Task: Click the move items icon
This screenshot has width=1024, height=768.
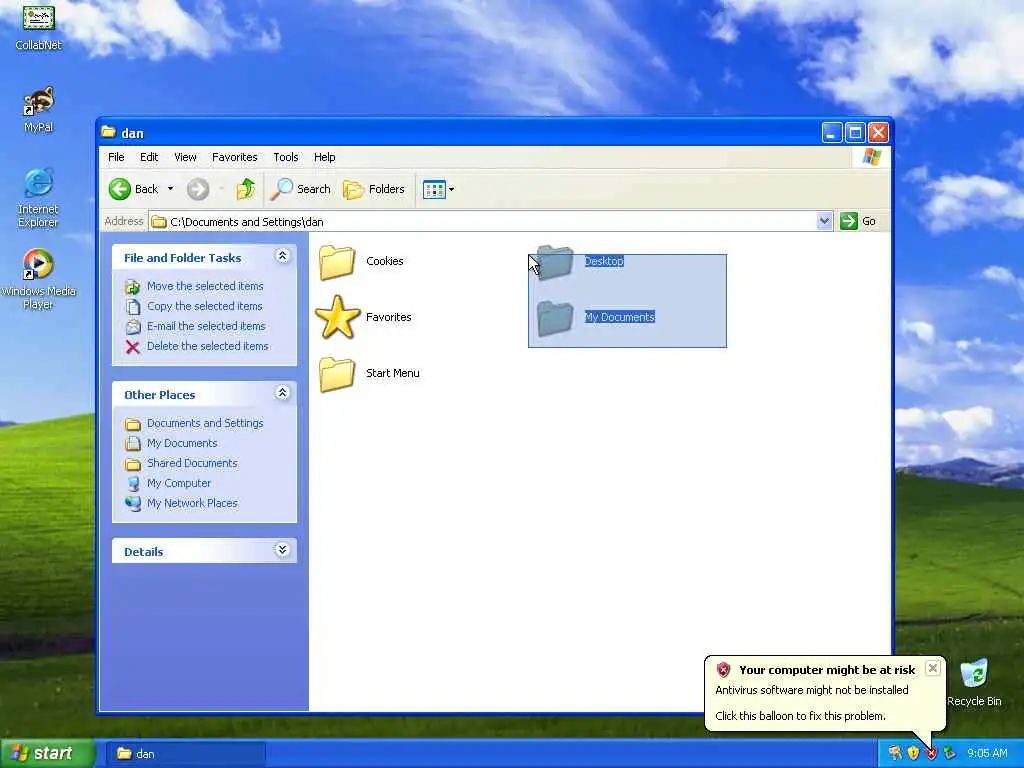Action: click(x=133, y=287)
